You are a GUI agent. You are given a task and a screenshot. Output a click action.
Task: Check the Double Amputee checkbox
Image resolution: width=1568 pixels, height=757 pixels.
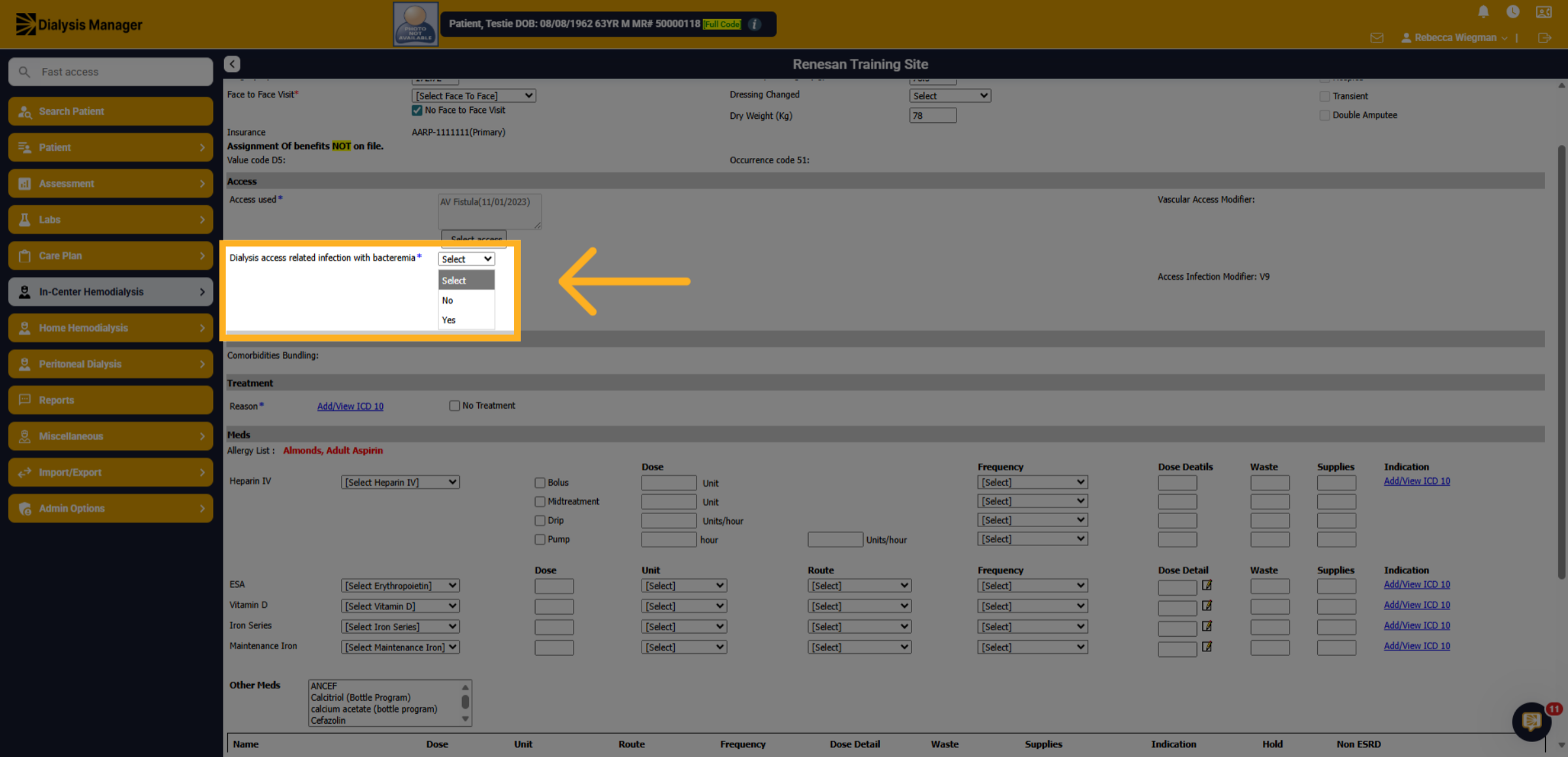(x=1324, y=115)
